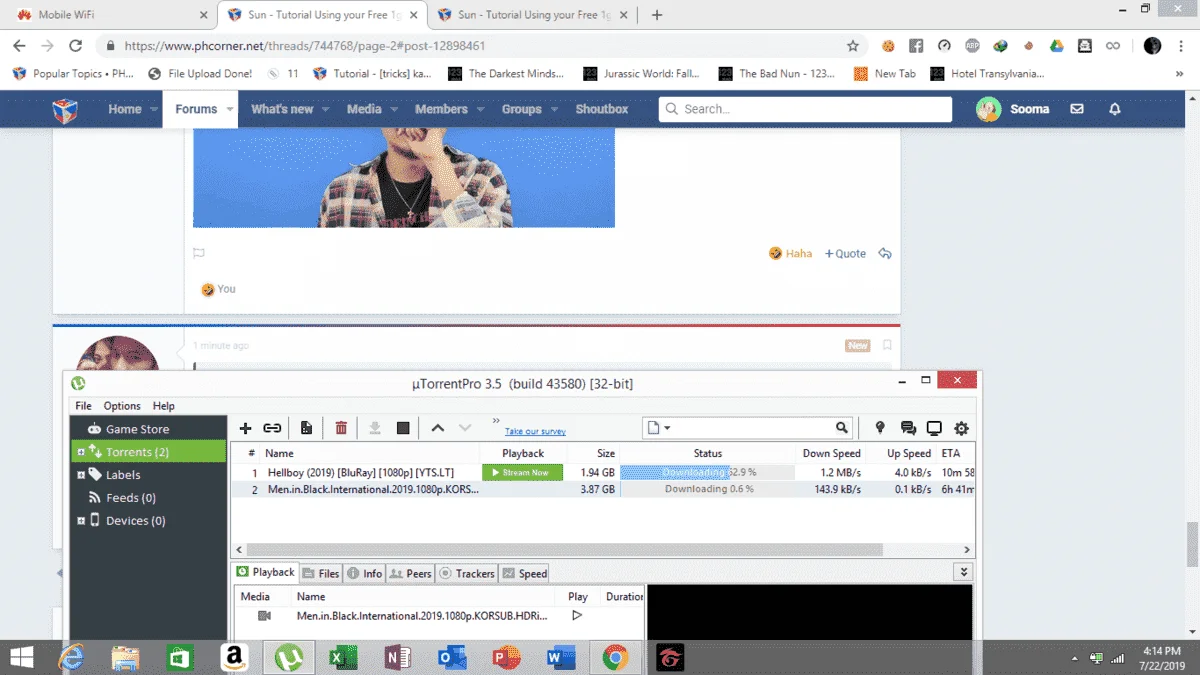
Task: Click Men in Black download progress bar
Action: point(707,489)
